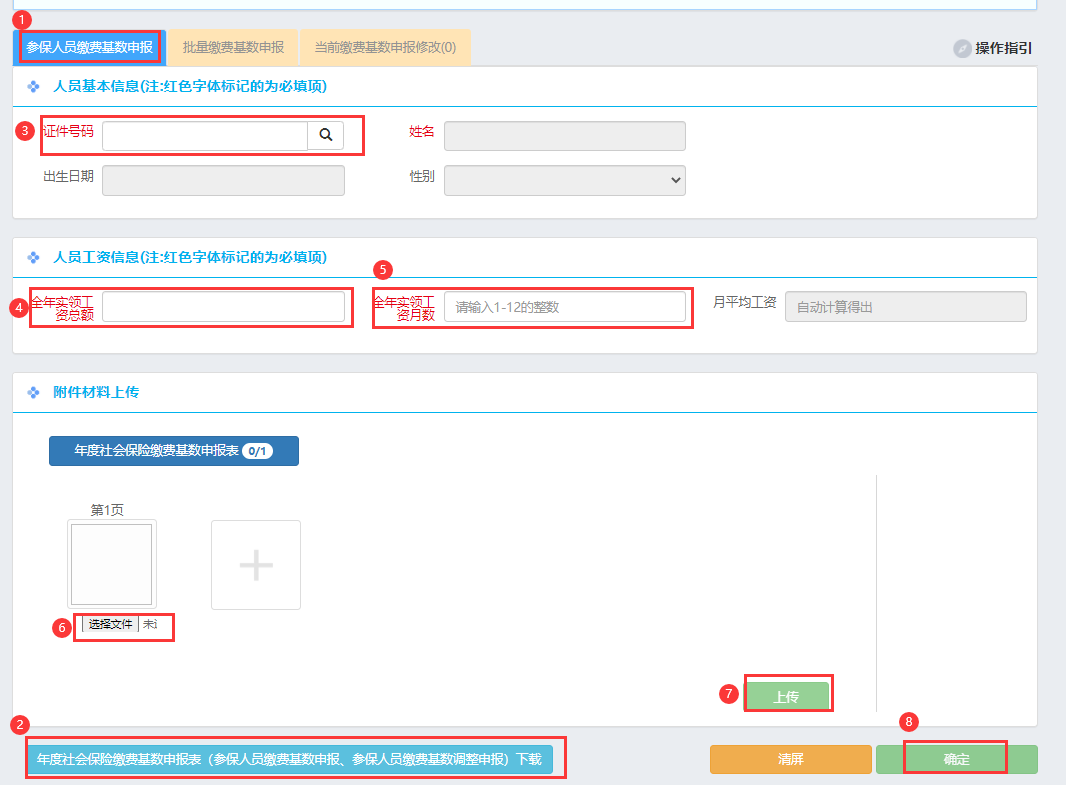Click the 操作指引 help icon

coord(962,48)
